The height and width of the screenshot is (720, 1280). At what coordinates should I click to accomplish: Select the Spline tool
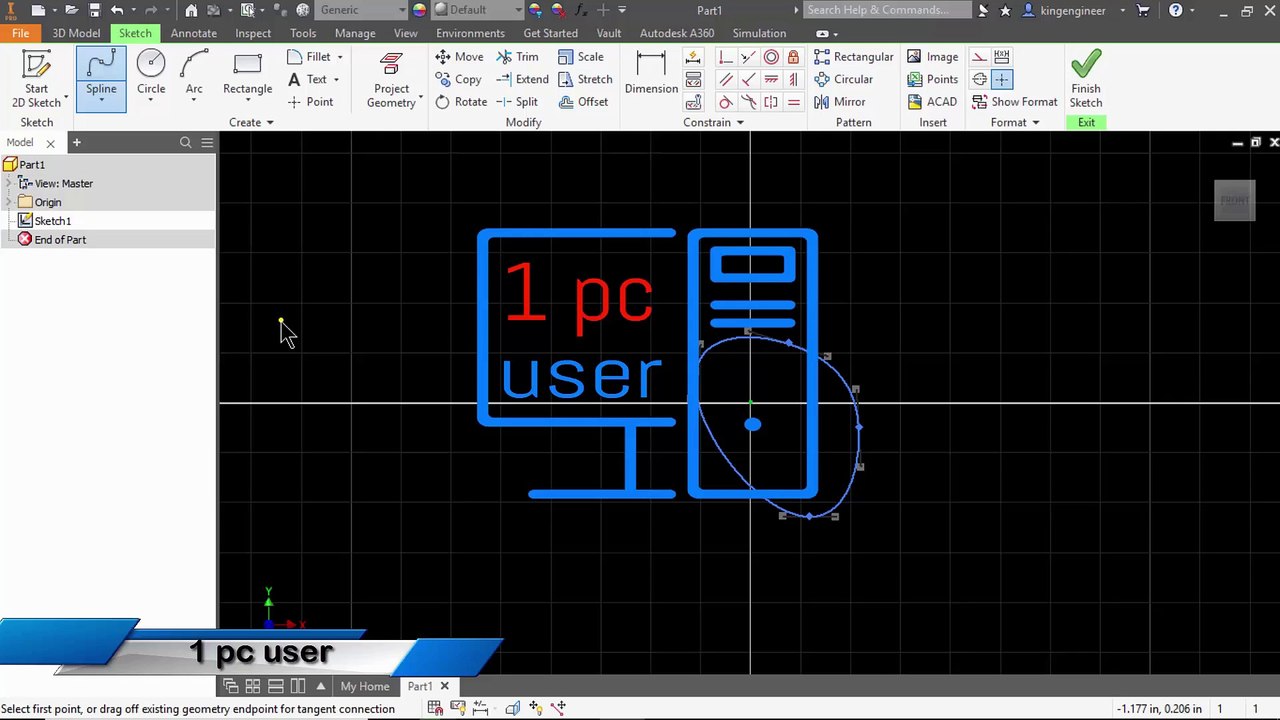[101, 77]
